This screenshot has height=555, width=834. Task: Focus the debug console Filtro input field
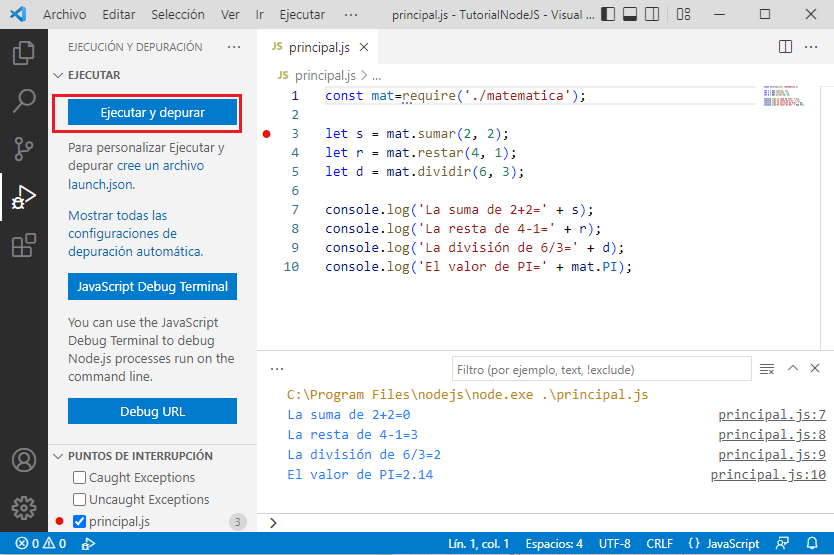point(602,369)
